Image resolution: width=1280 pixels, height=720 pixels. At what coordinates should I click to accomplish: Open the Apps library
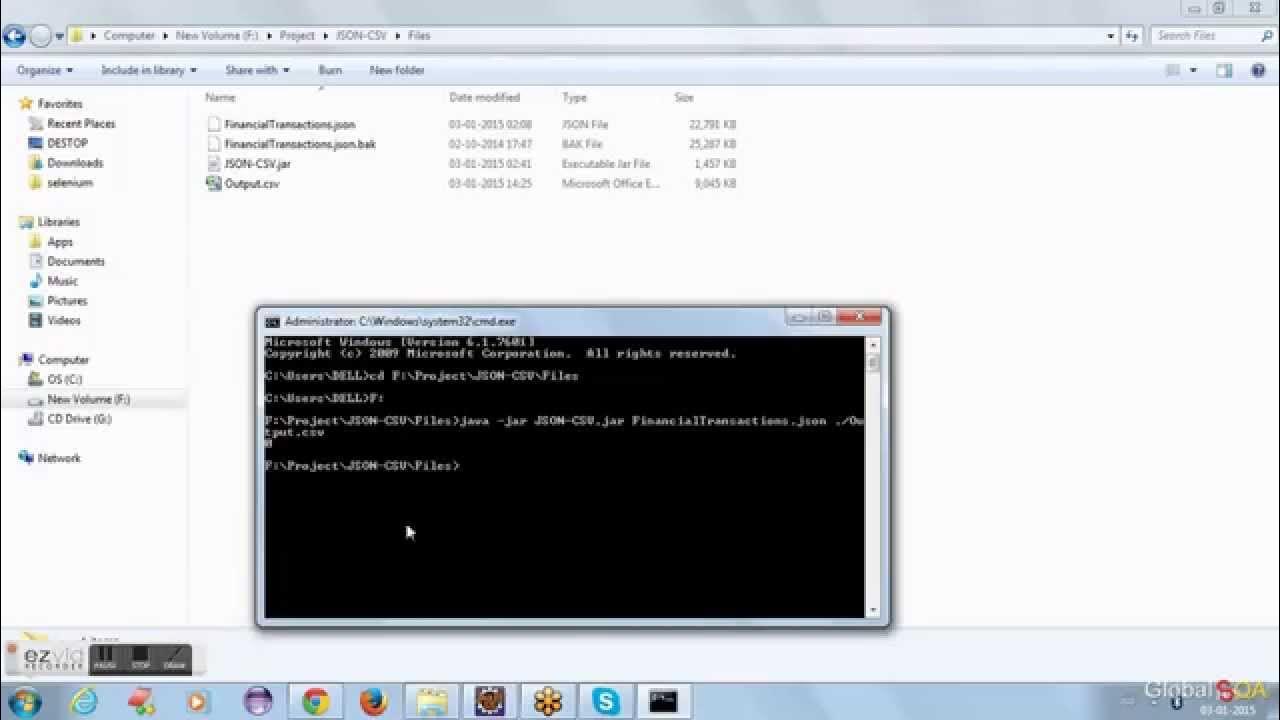(60, 241)
